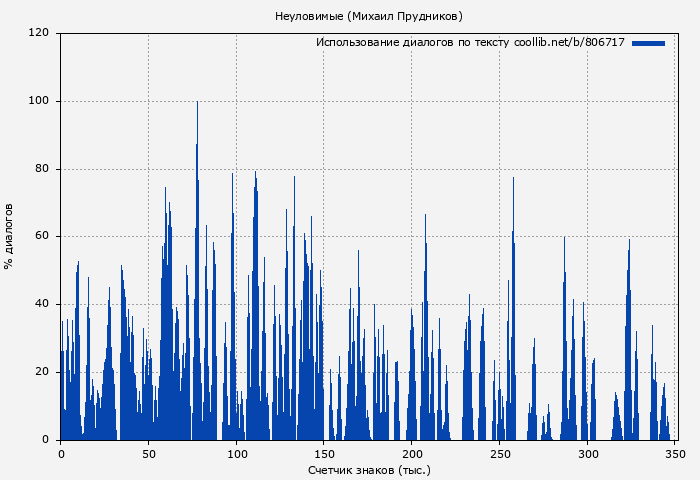Click the blue legend color swatch
700x480 pixels.
click(648, 43)
